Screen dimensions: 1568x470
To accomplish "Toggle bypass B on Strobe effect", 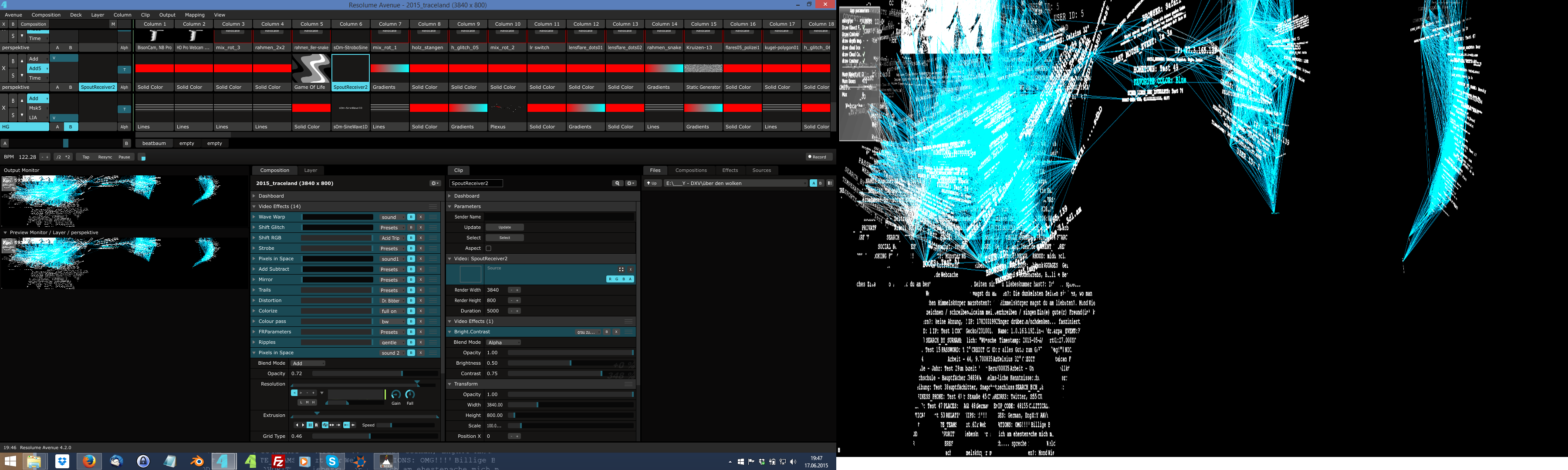I will coord(412,248).
